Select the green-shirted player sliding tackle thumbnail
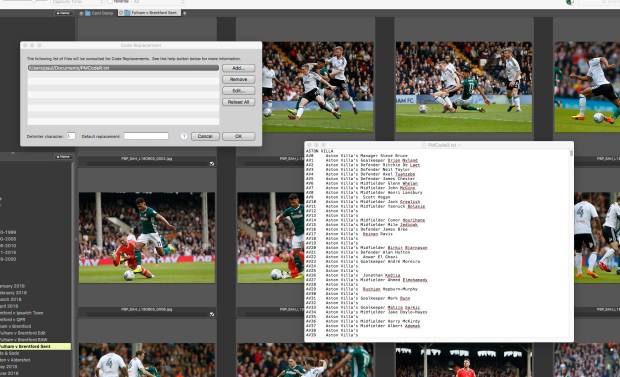620x377 pixels. [464, 87]
